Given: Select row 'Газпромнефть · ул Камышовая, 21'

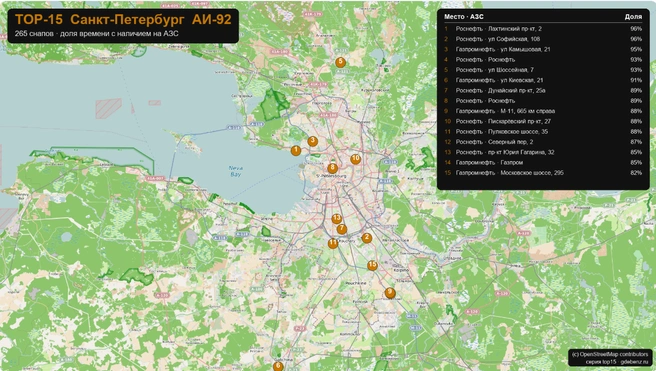Looking at the screenshot, I should coord(543,49).
